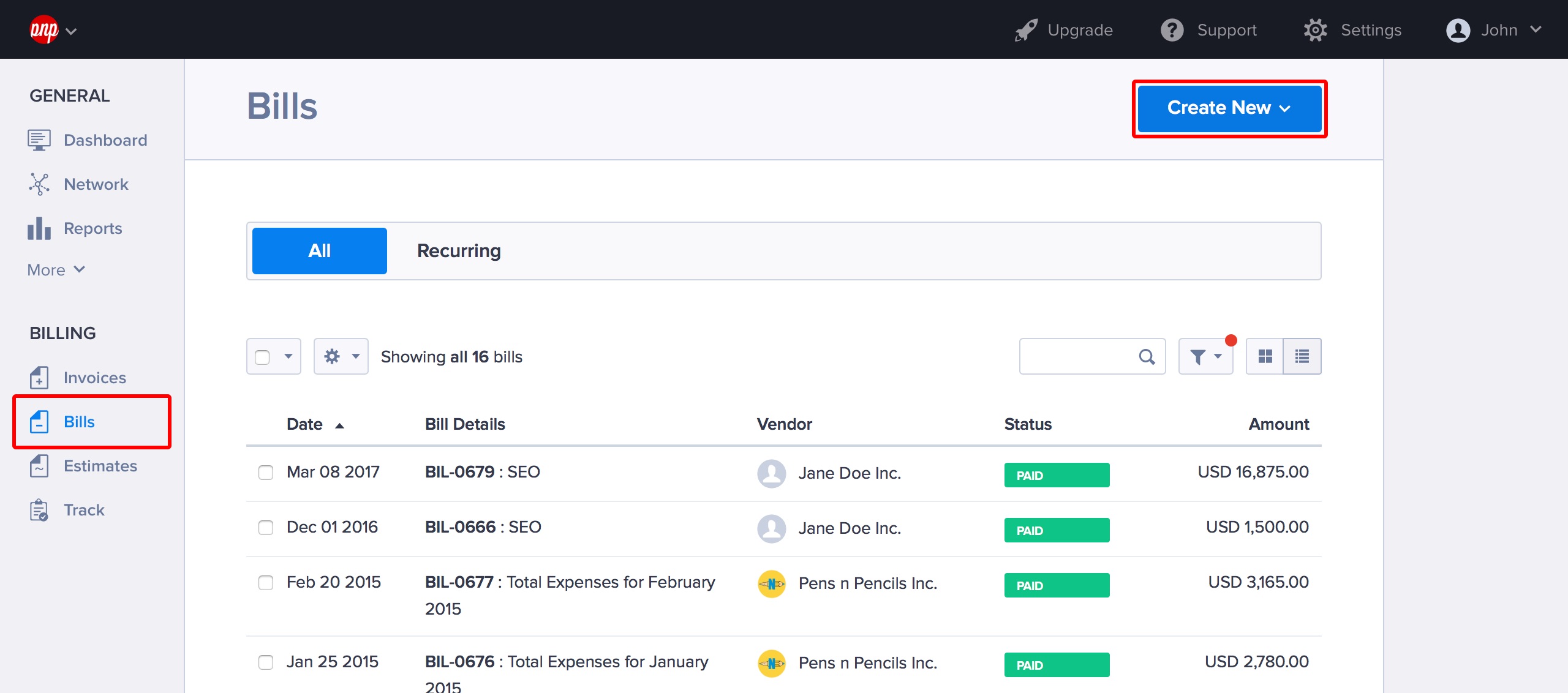Open Reports bar chart icon
The width and height of the screenshot is (1568, 693).
(39, 228)
